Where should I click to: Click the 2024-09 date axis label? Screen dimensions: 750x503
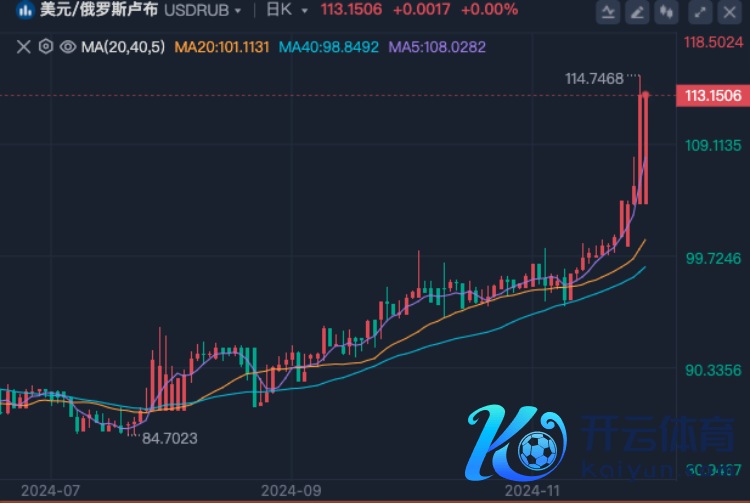coord(290,491)
